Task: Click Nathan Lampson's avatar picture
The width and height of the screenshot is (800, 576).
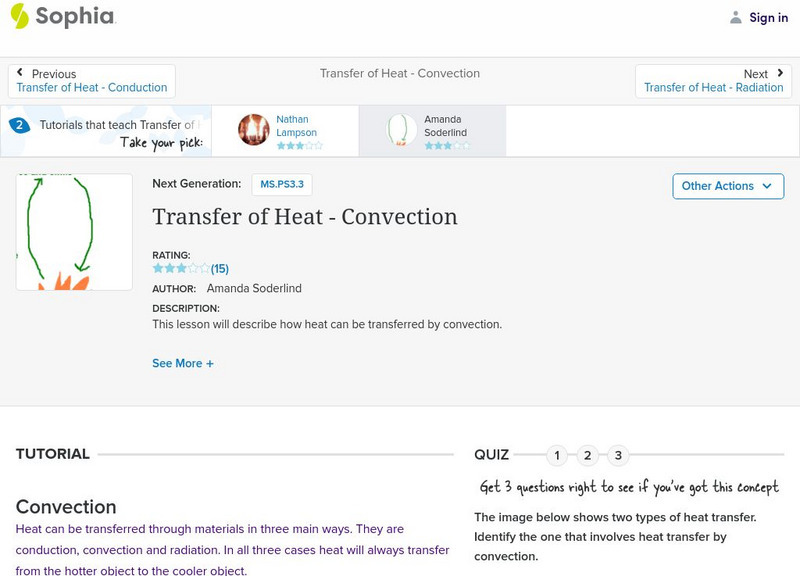Action: (x=254, y=130)
